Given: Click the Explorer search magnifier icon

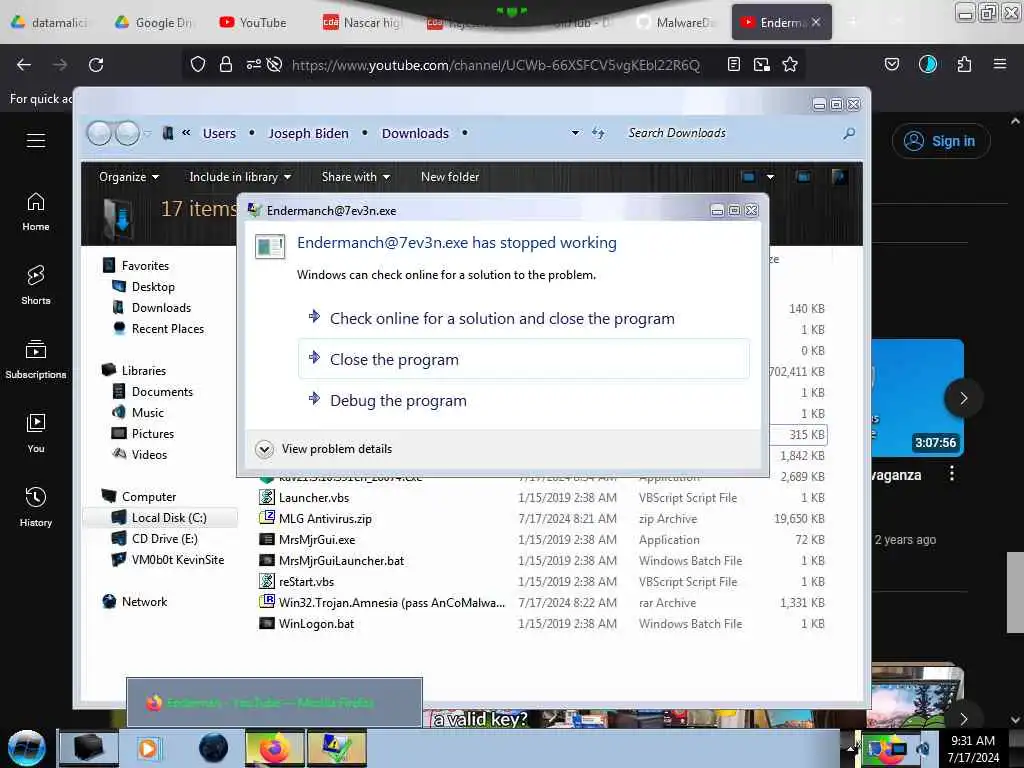Looking at the screenshot, I should [x=848, y=133].
